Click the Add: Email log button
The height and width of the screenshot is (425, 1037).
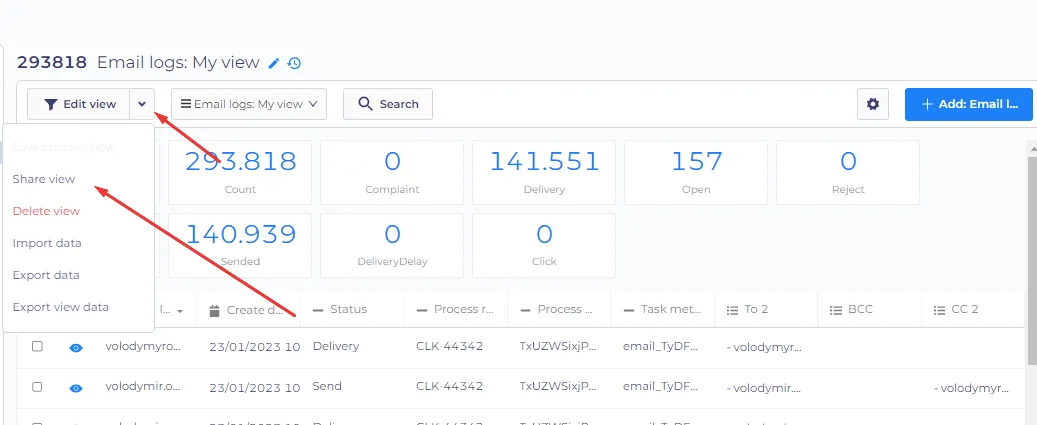[968, 104]
